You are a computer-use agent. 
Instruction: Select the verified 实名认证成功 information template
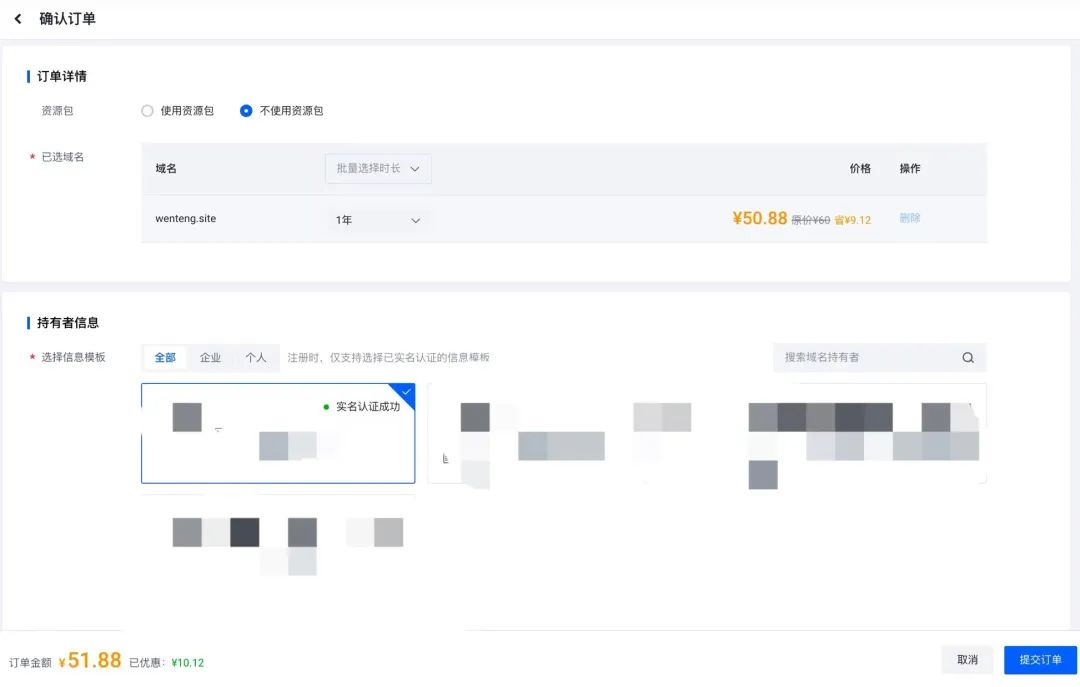coord(278,435)
